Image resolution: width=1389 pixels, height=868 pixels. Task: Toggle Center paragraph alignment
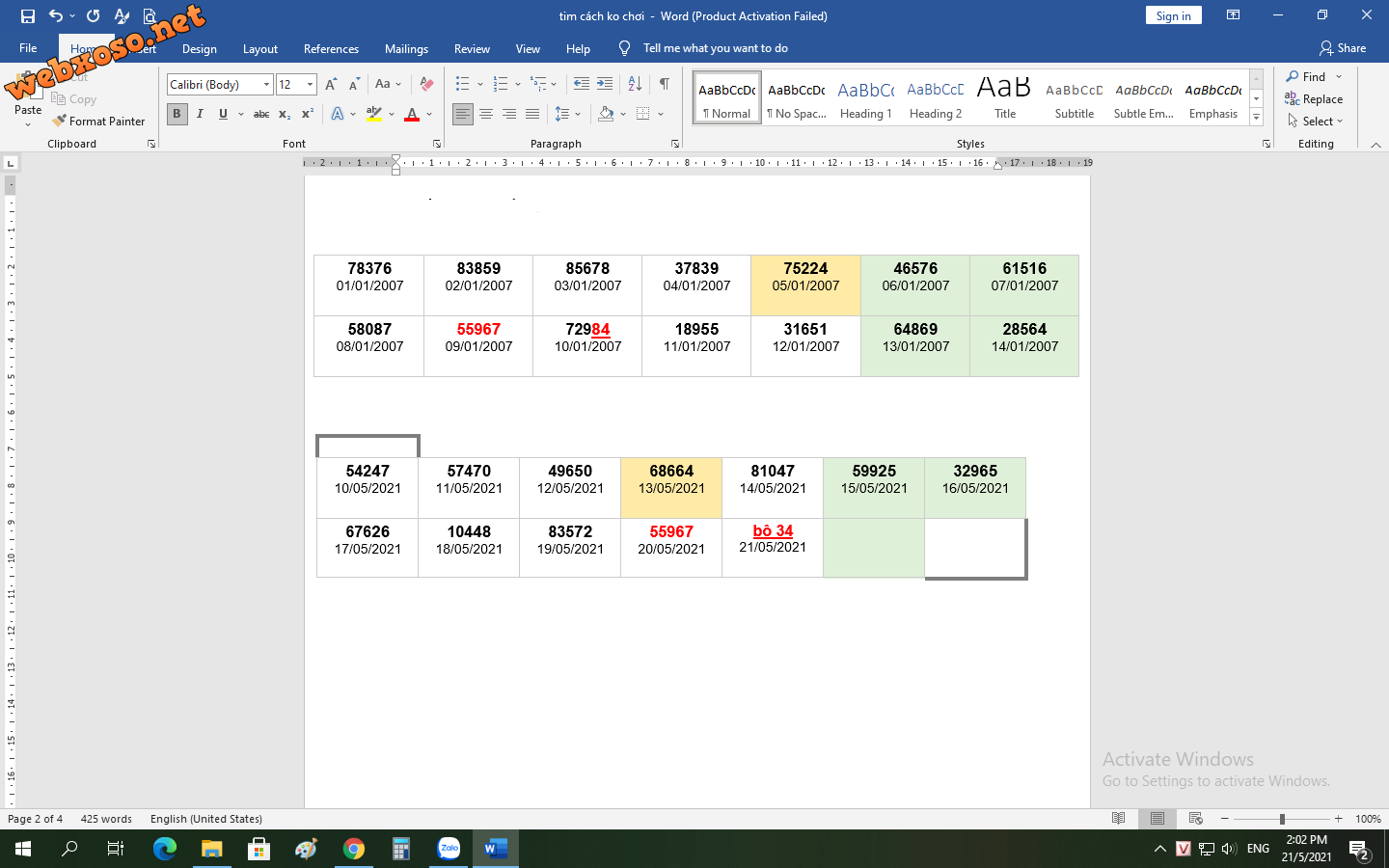tap(486, 114)
